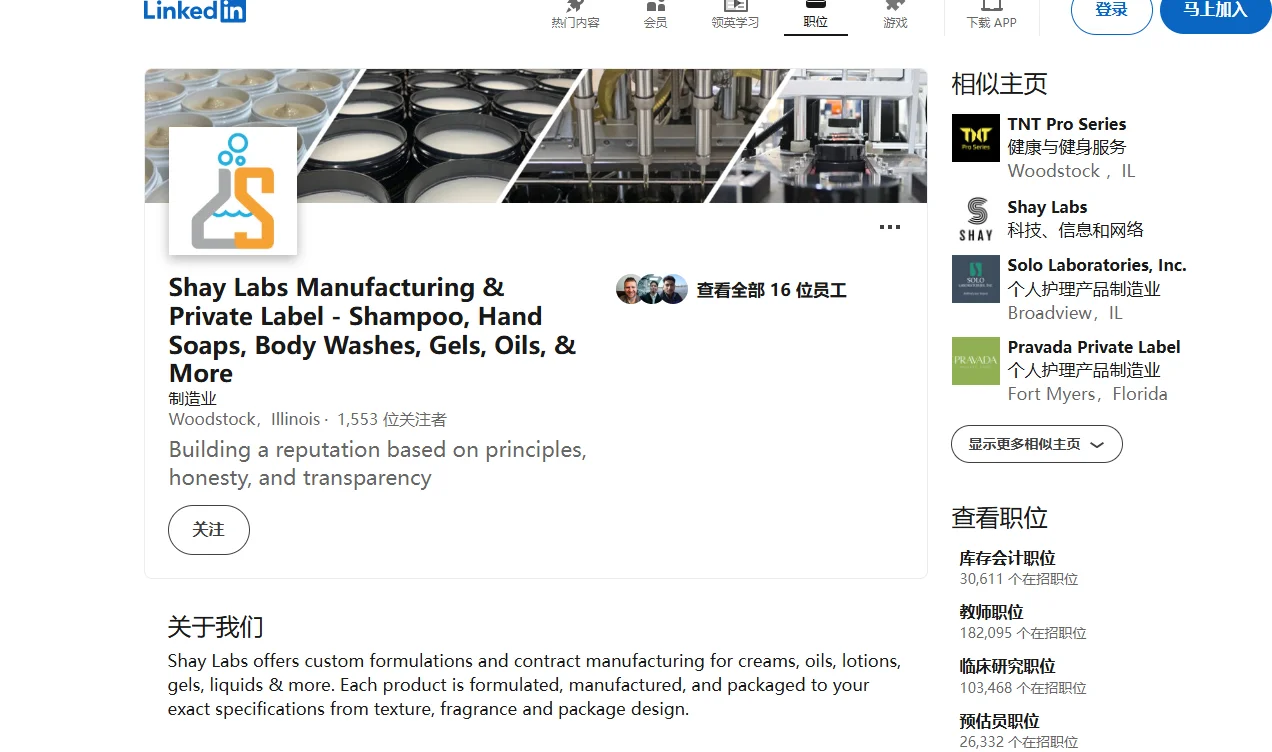Screen dimensions: 1272x752
Task: Click the 1,553 位关注者 text
Action: click(x=392, y=419)
